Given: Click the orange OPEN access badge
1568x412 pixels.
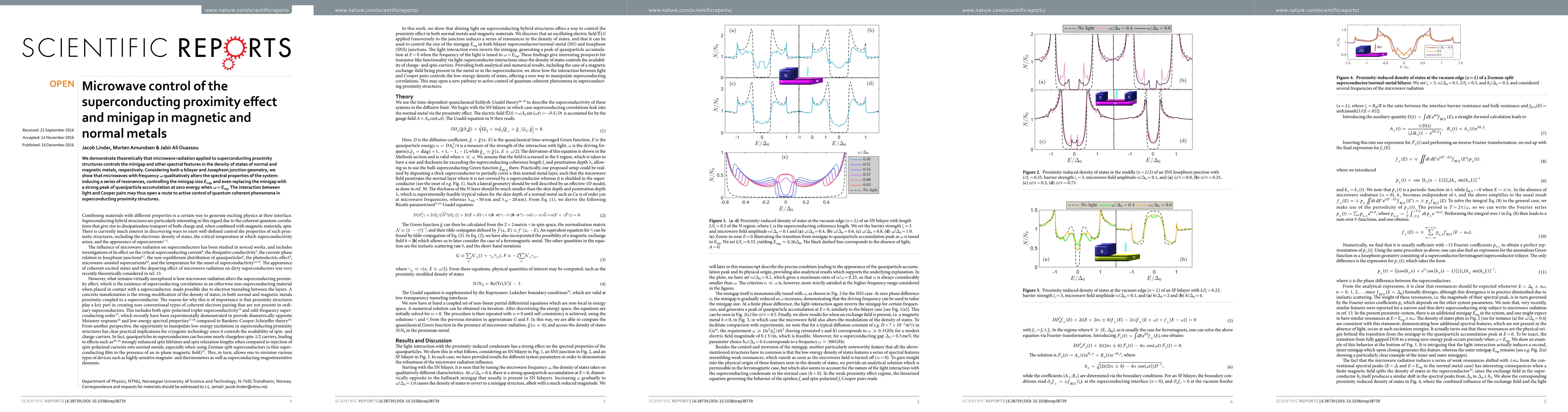Looking at the screenshot, I should pos(61,84).
